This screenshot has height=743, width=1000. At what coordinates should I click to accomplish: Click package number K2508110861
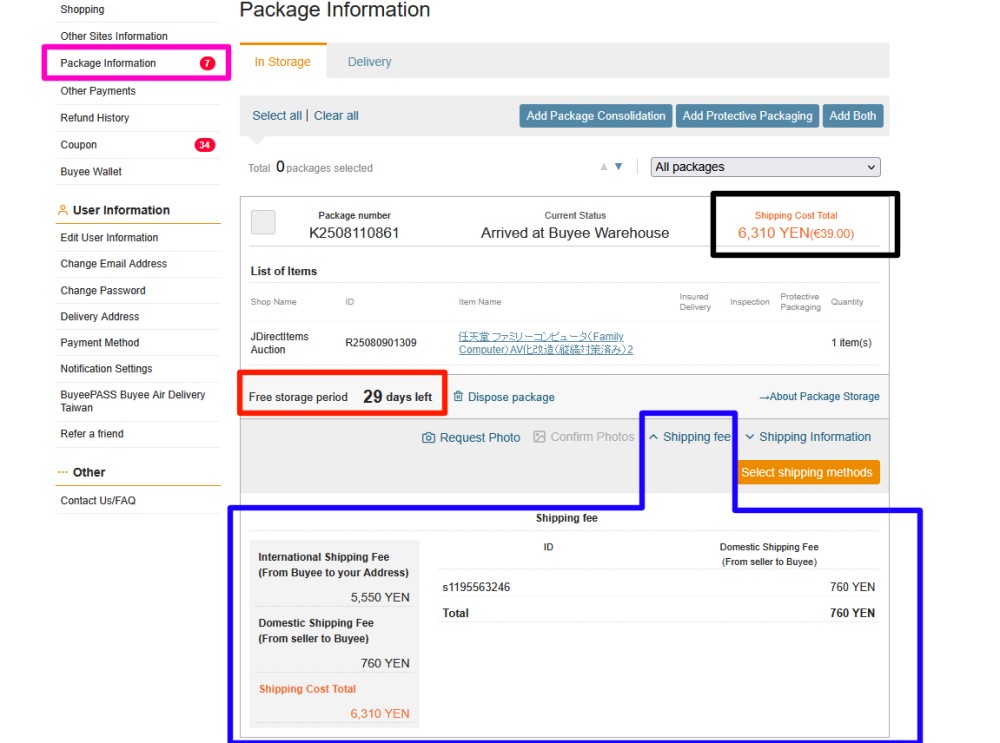click(x=354, y=233)
